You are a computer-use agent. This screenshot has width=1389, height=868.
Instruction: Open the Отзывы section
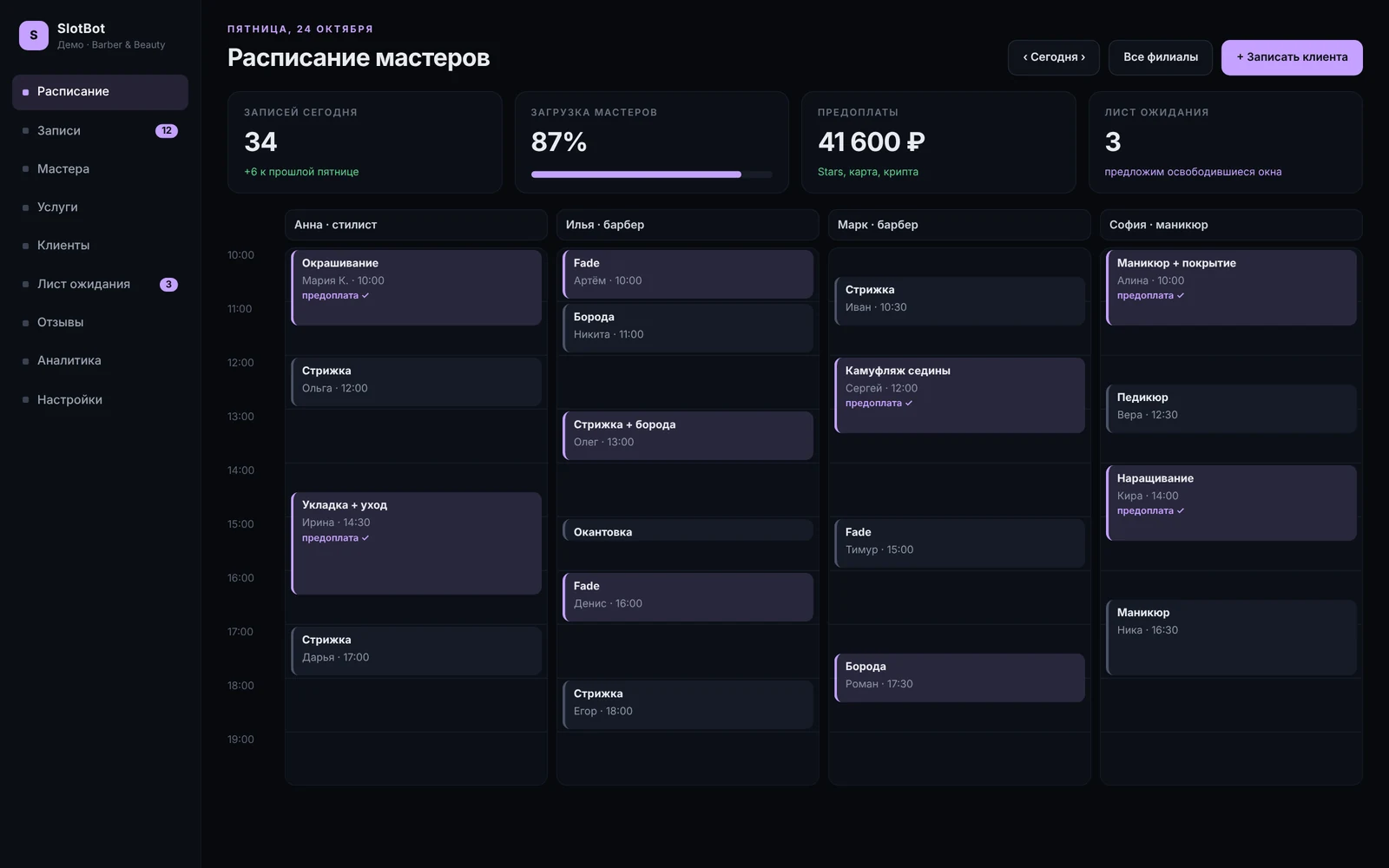[x=100, y=322]
